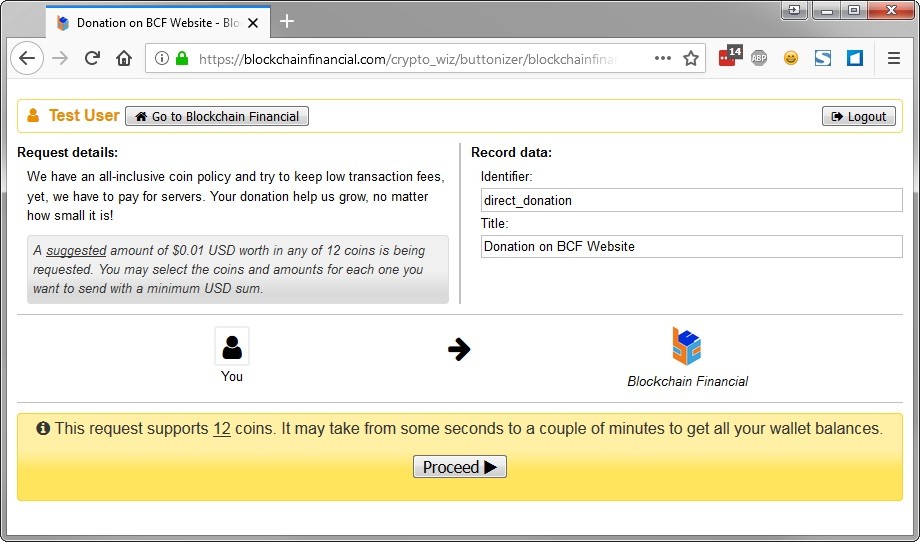Reload the page with the refresh icon
Viewport: 920px width, 542px height.
pyautogui.click(x=92, y=58)
